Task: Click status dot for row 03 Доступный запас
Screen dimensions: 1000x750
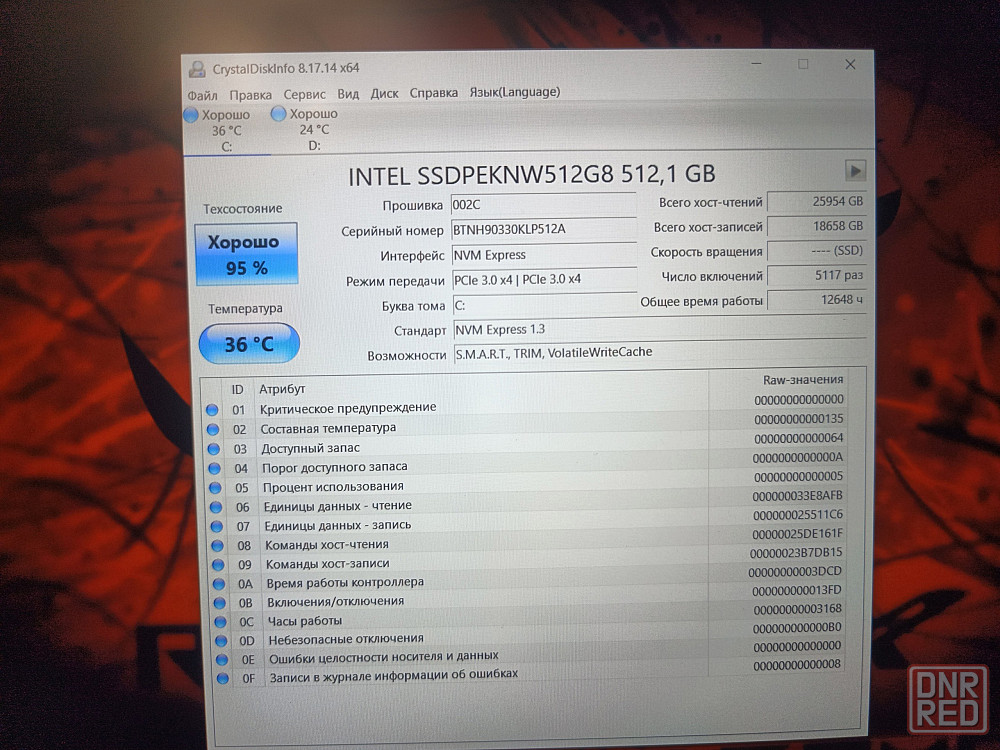Action: [x=214, y=449]
